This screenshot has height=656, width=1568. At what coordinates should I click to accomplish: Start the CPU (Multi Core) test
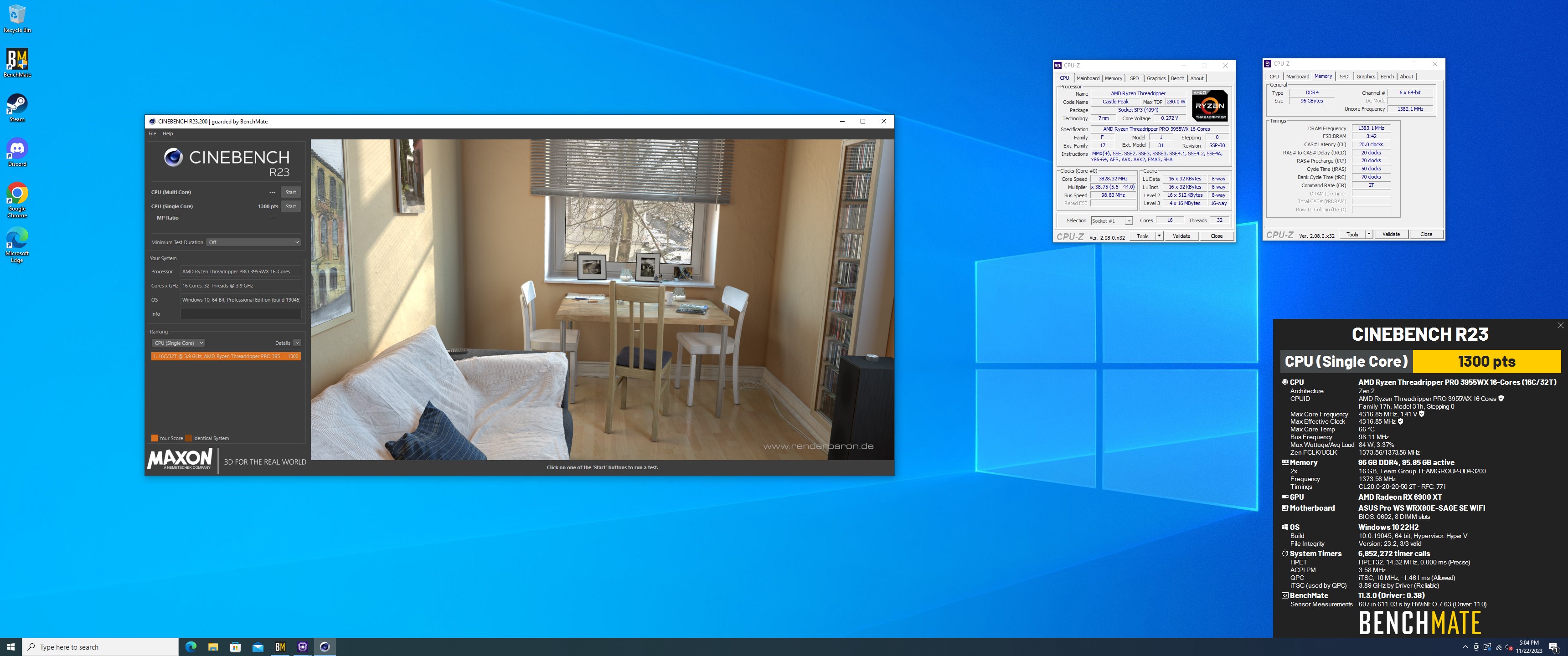291,192
